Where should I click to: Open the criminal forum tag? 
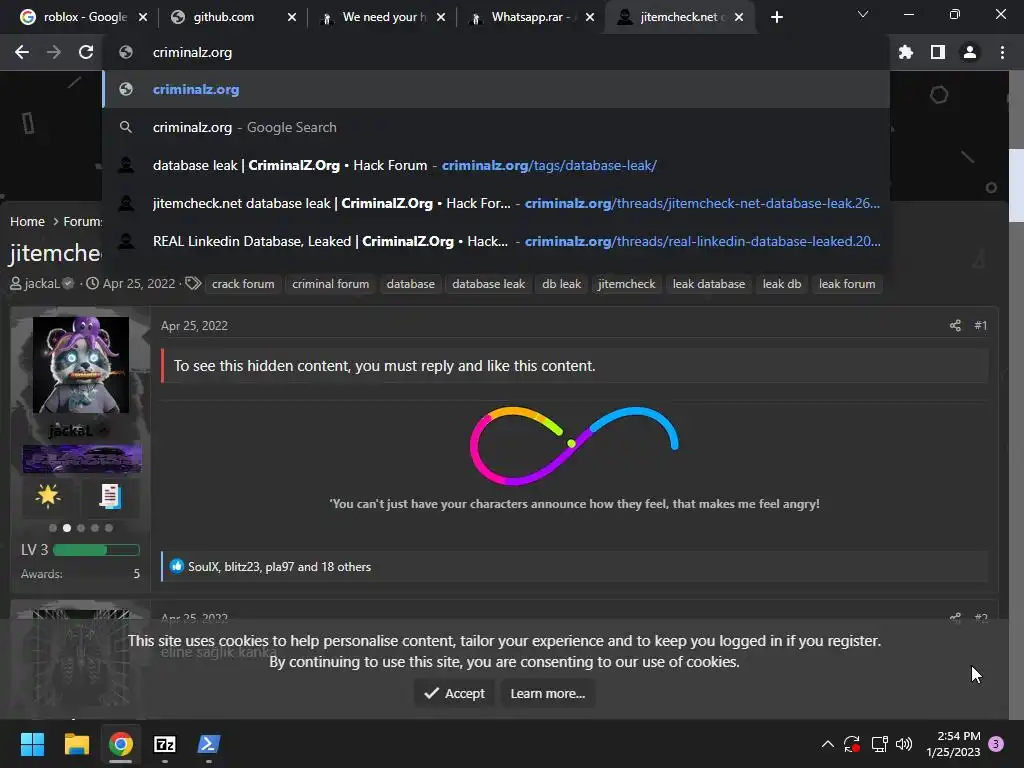pyautogui.click(x=330, y=284)
